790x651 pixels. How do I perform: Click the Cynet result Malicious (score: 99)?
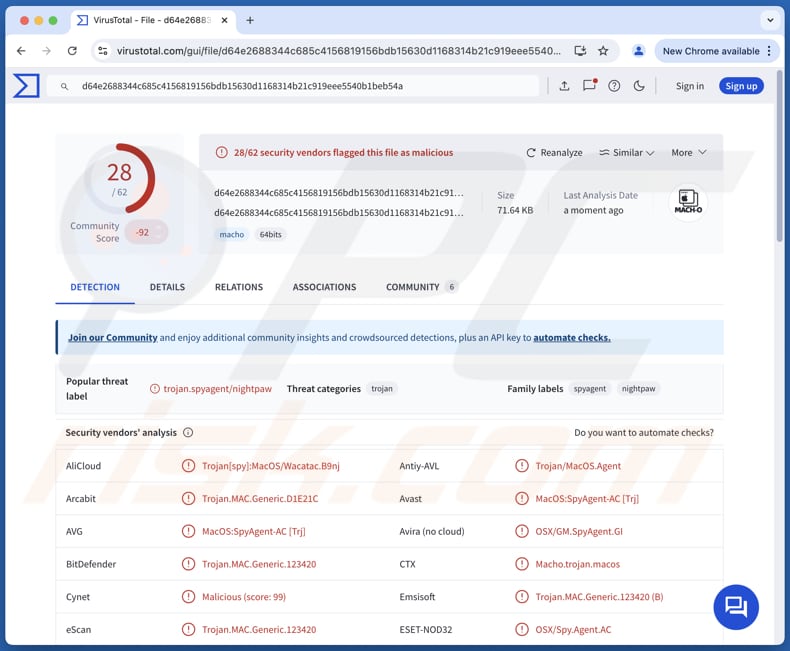click(x=244, y=597)
